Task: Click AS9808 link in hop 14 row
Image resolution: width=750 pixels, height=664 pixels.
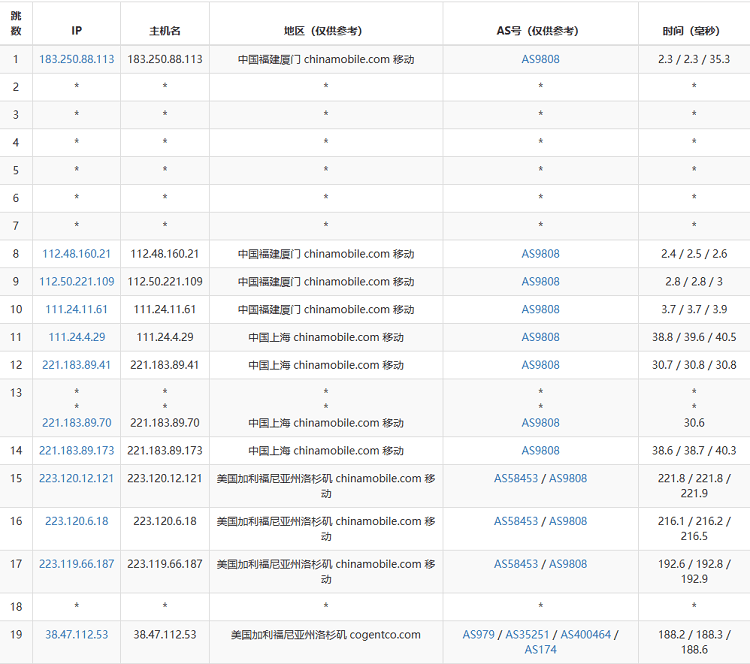Action: click(x=540, y=451)
